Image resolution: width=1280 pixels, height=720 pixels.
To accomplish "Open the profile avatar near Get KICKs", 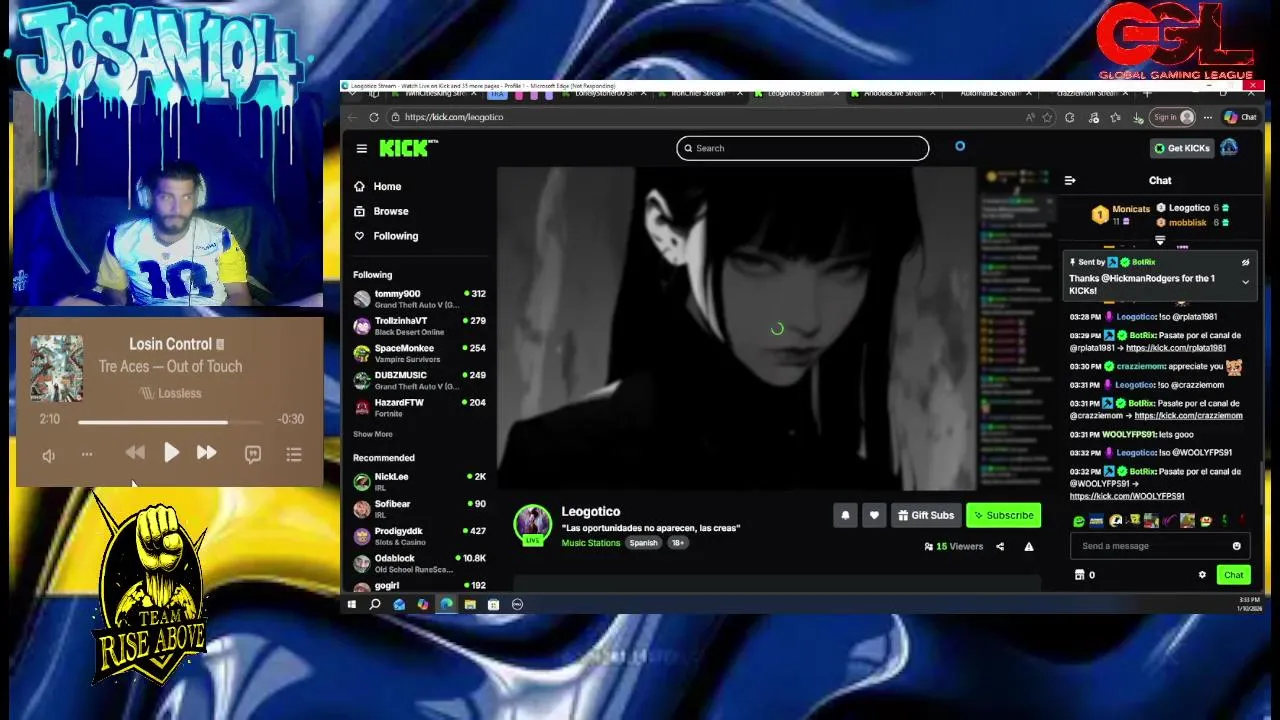I will (1229, 148).
